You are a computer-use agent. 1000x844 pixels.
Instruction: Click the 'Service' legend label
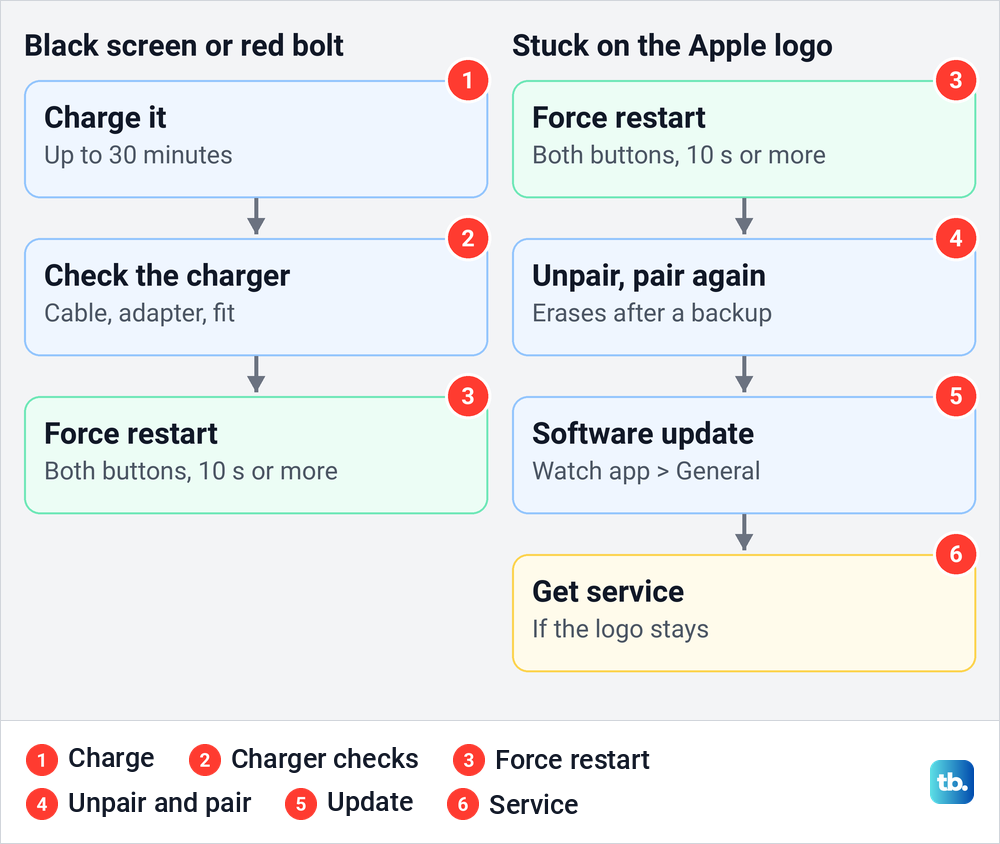(x=533, y=804)
